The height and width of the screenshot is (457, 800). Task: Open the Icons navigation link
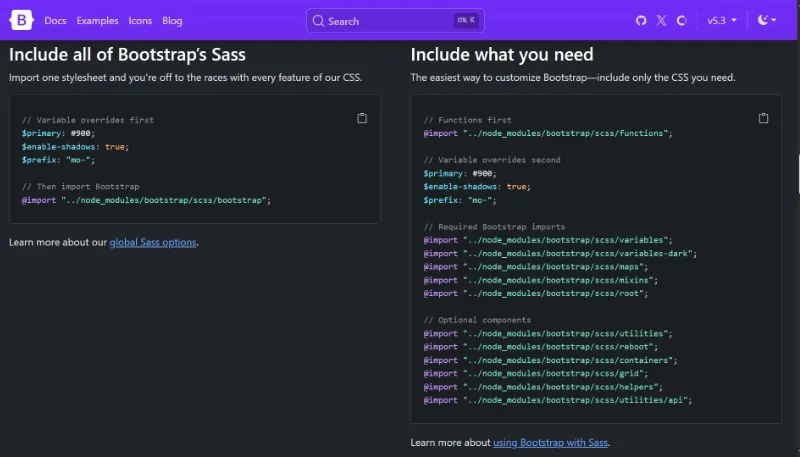[x=140, y=21]
